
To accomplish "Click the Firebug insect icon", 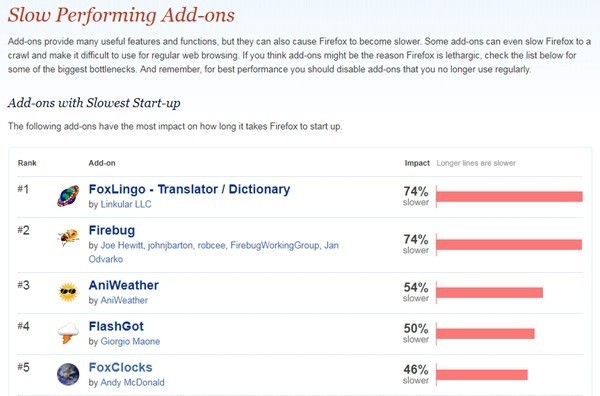I will point(68,237).
